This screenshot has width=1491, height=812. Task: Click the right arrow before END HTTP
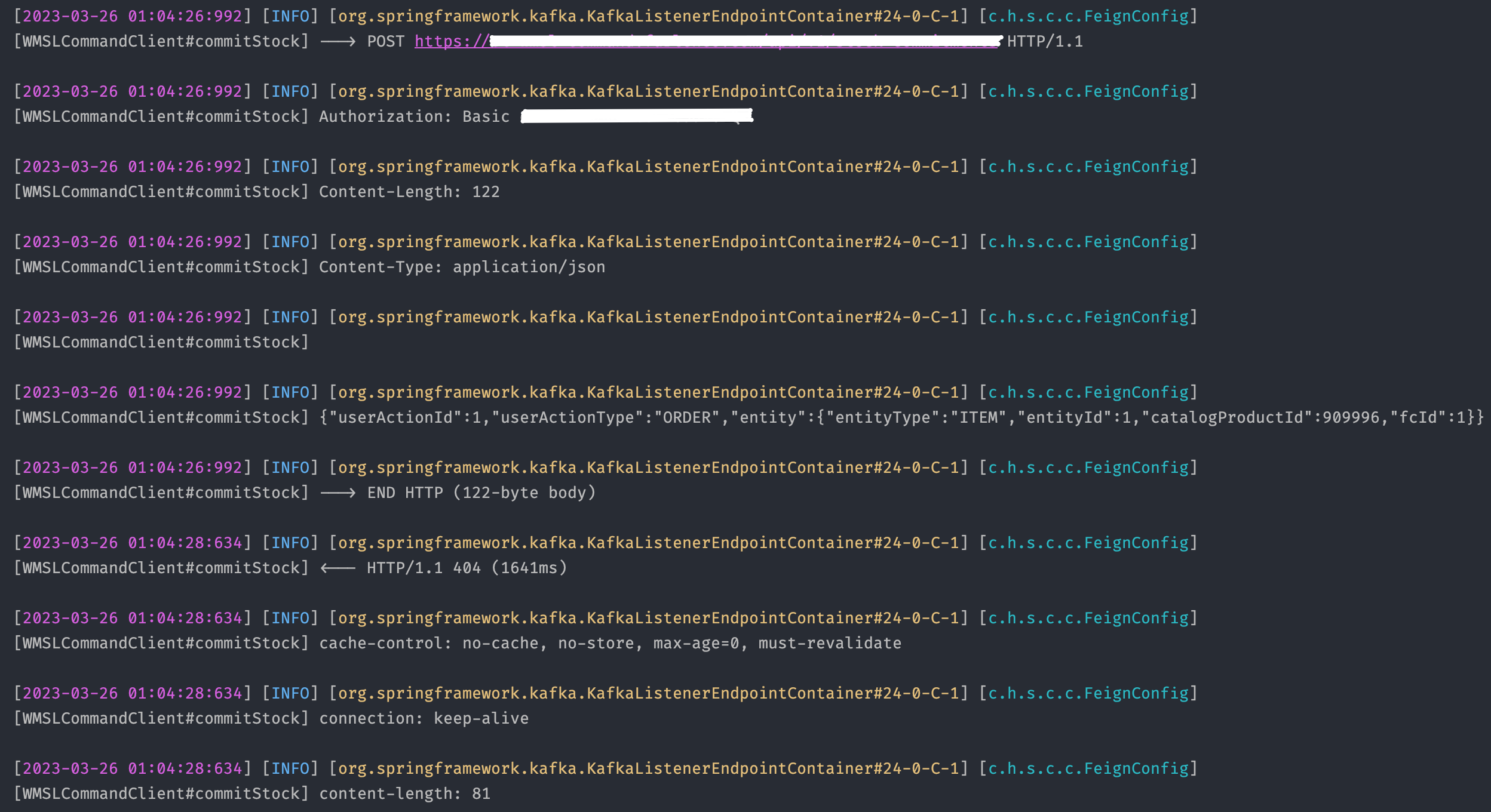(x=338, y=493)
